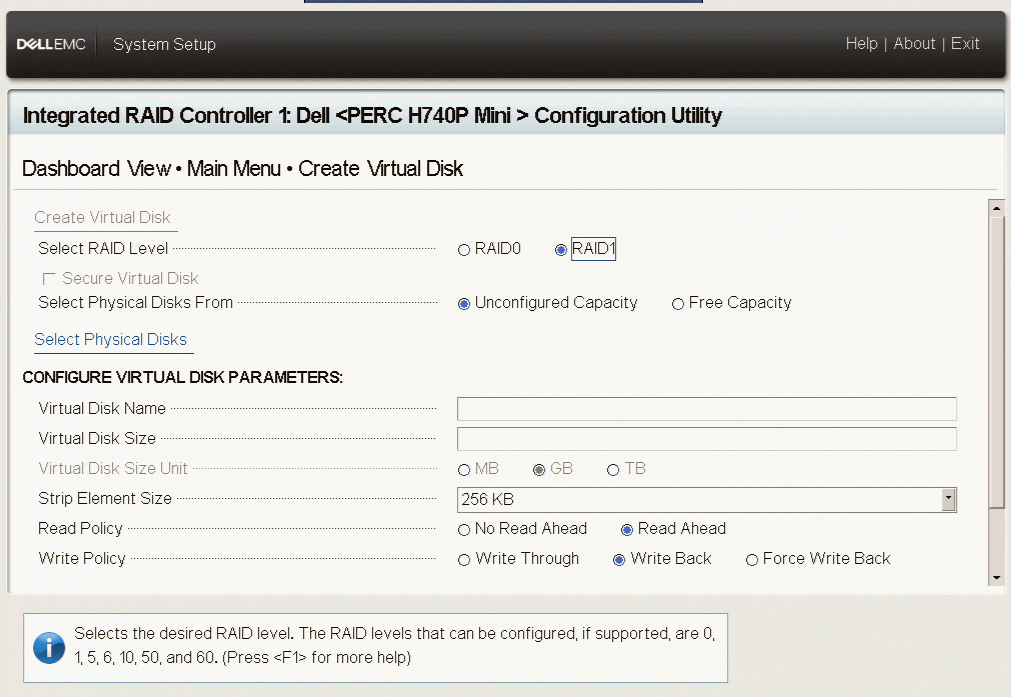Viewport: 1011px width, 697px height.
Task: Select GB as disk size unit
Action: [539, 470]
